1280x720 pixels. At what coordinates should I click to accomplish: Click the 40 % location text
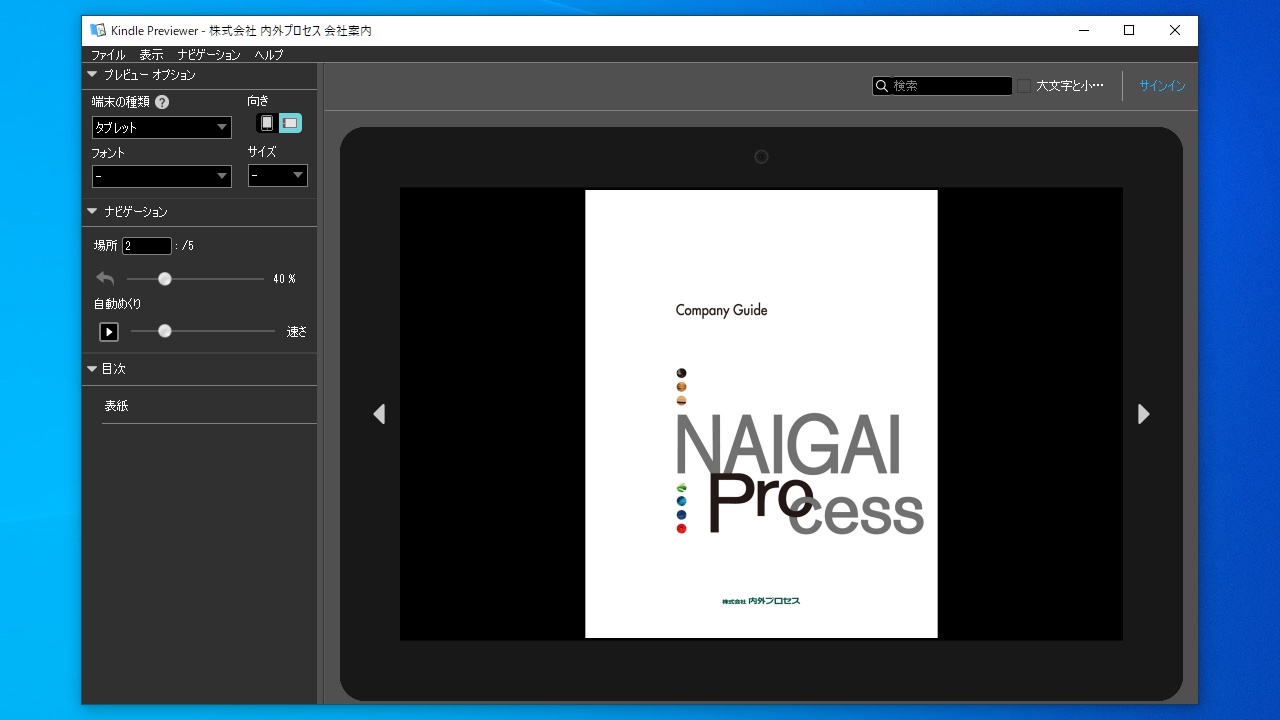point(284,279)
